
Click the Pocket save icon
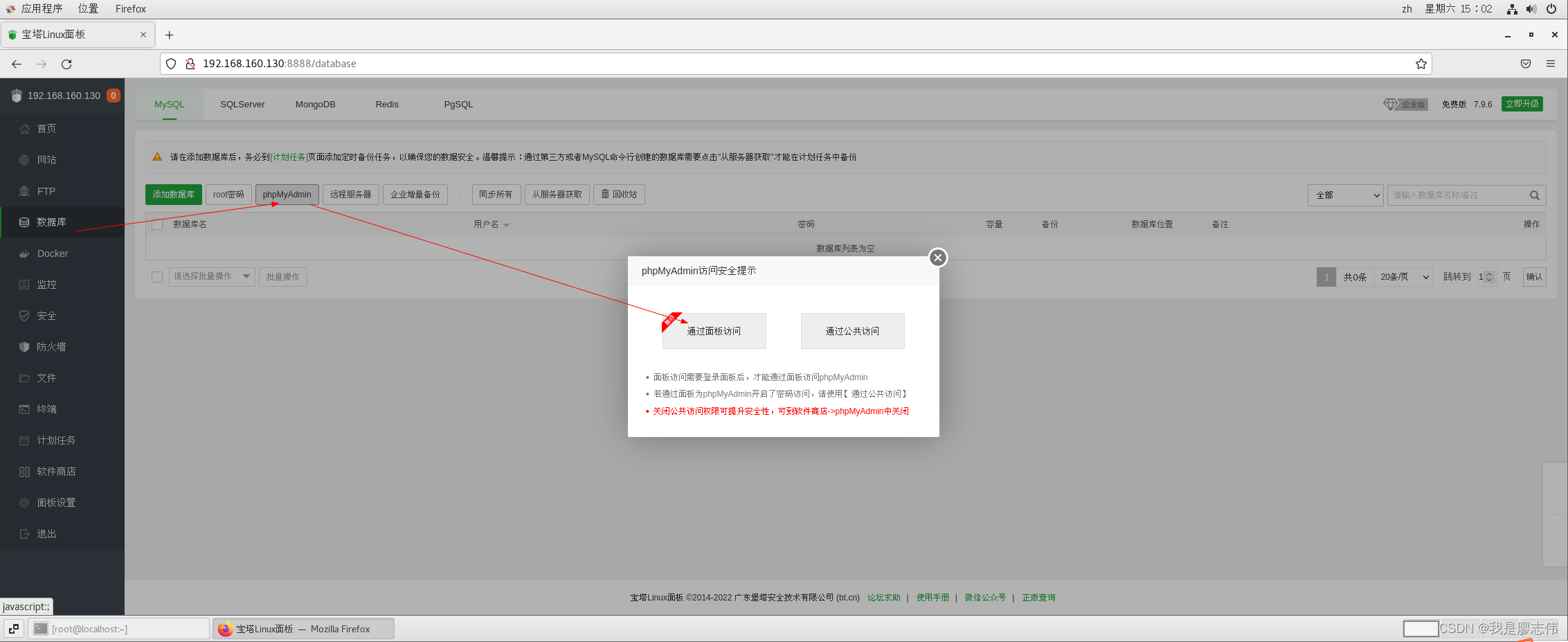pos(1526,64)
